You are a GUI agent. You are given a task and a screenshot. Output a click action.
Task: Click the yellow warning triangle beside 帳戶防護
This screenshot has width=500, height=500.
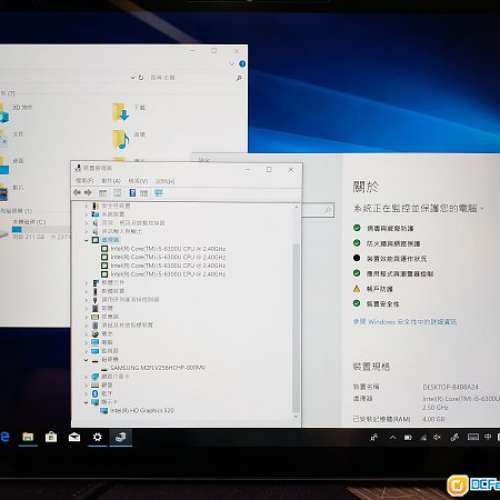pyautogui.click(x=357, y=289)
